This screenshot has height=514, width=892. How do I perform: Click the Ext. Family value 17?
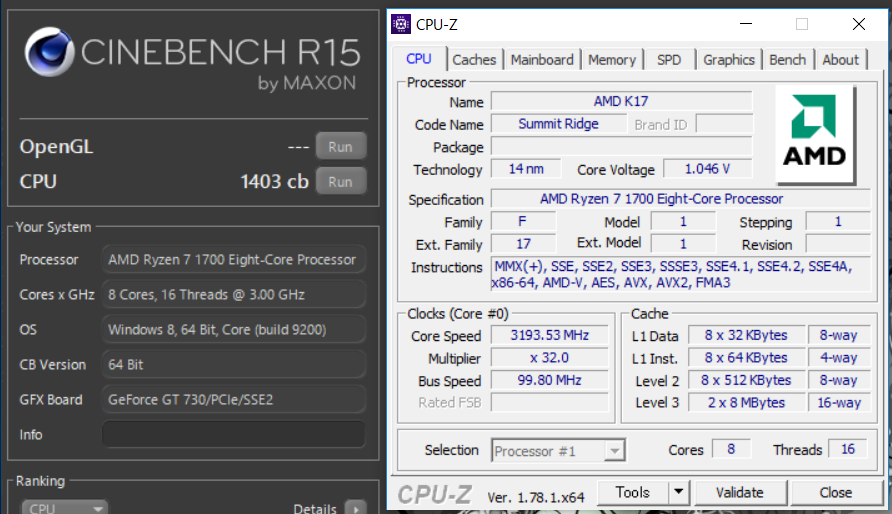(523, 244)
